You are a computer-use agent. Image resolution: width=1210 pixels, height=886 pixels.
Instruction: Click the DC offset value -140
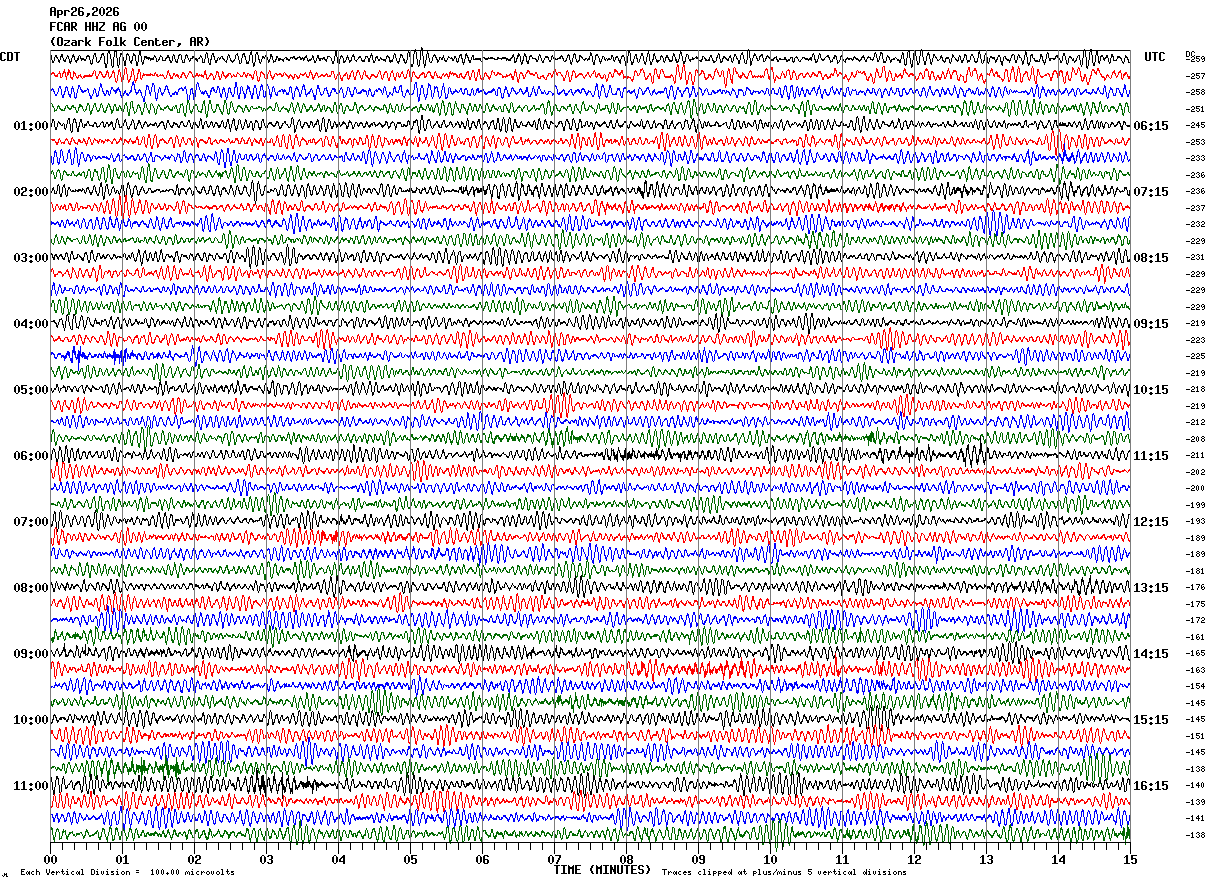click(1195, 786)
